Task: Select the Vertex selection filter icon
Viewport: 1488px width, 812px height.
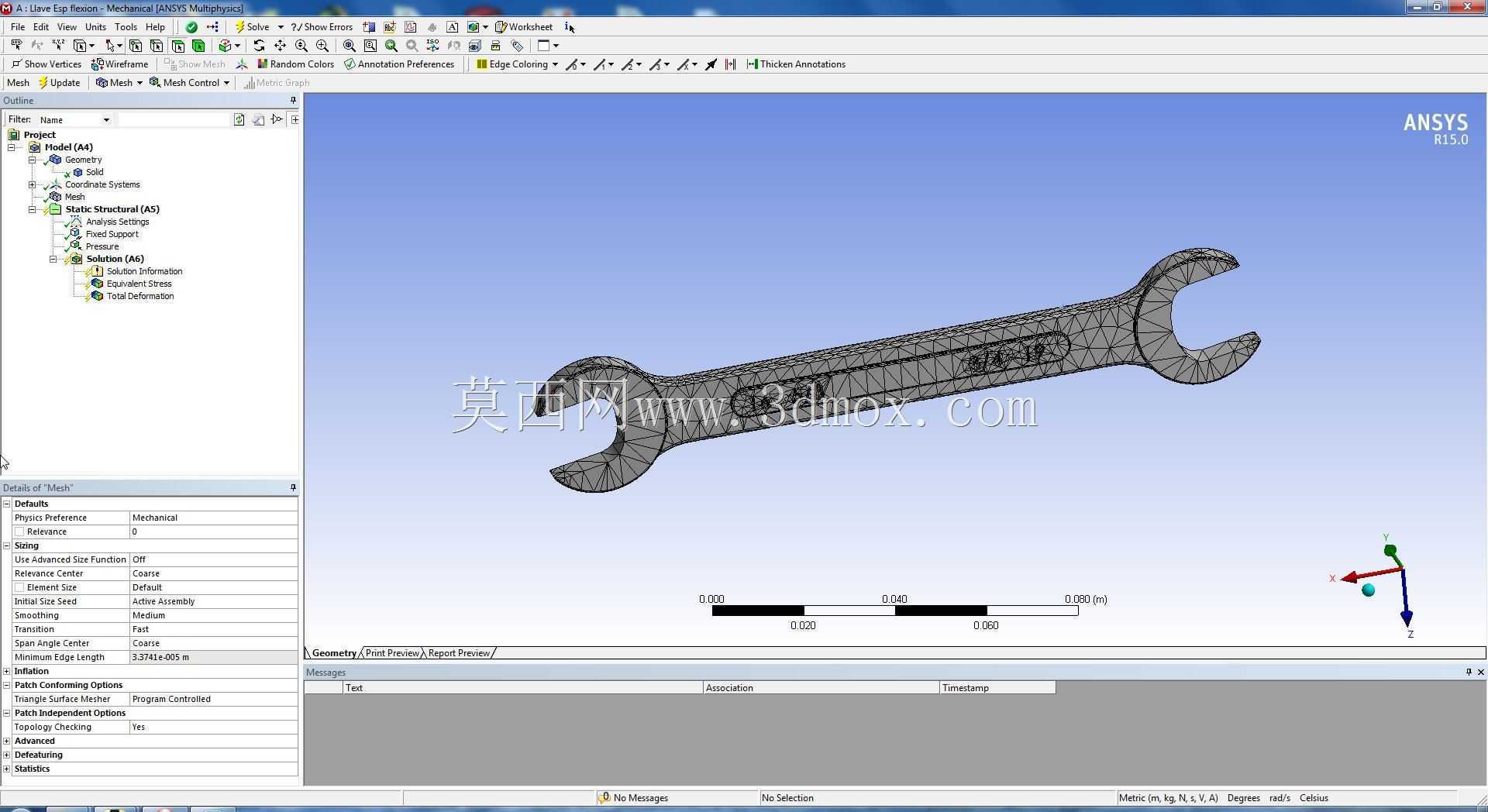Action: tap(136, 46)
